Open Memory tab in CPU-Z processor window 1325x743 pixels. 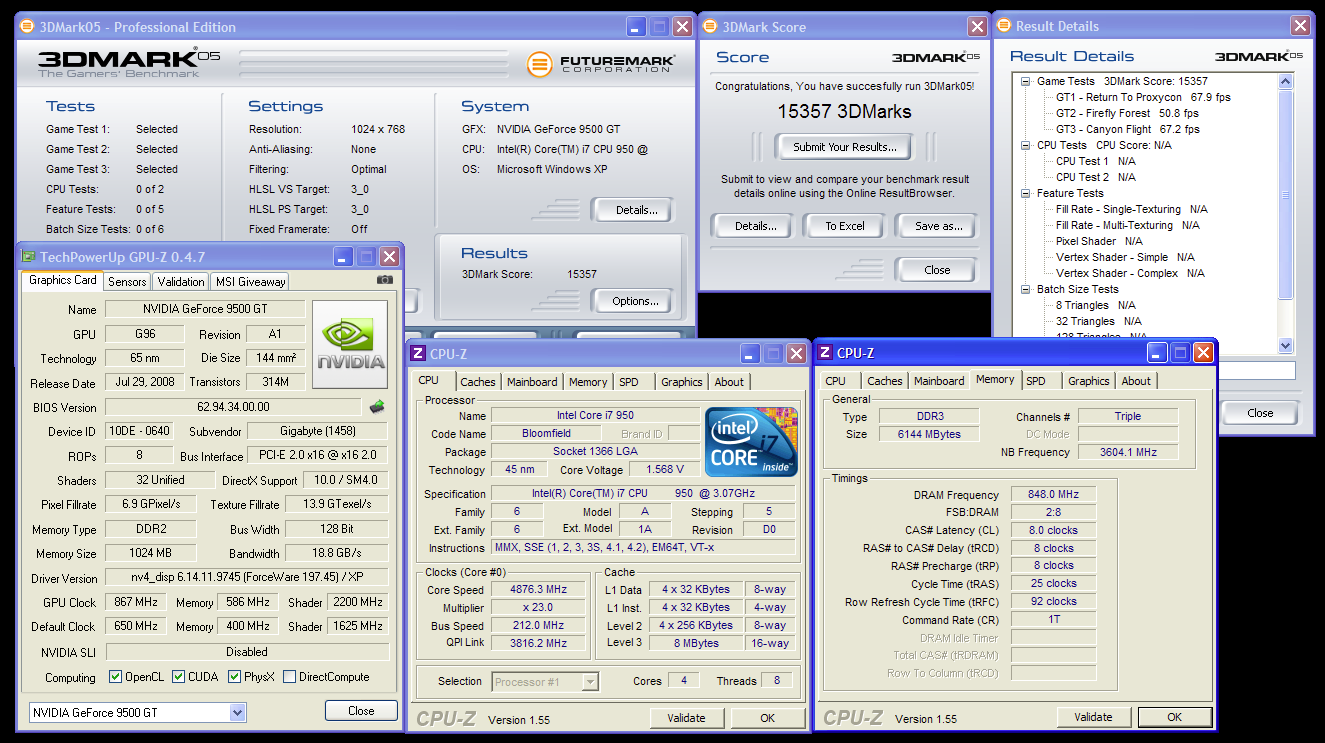click(588, 382)
